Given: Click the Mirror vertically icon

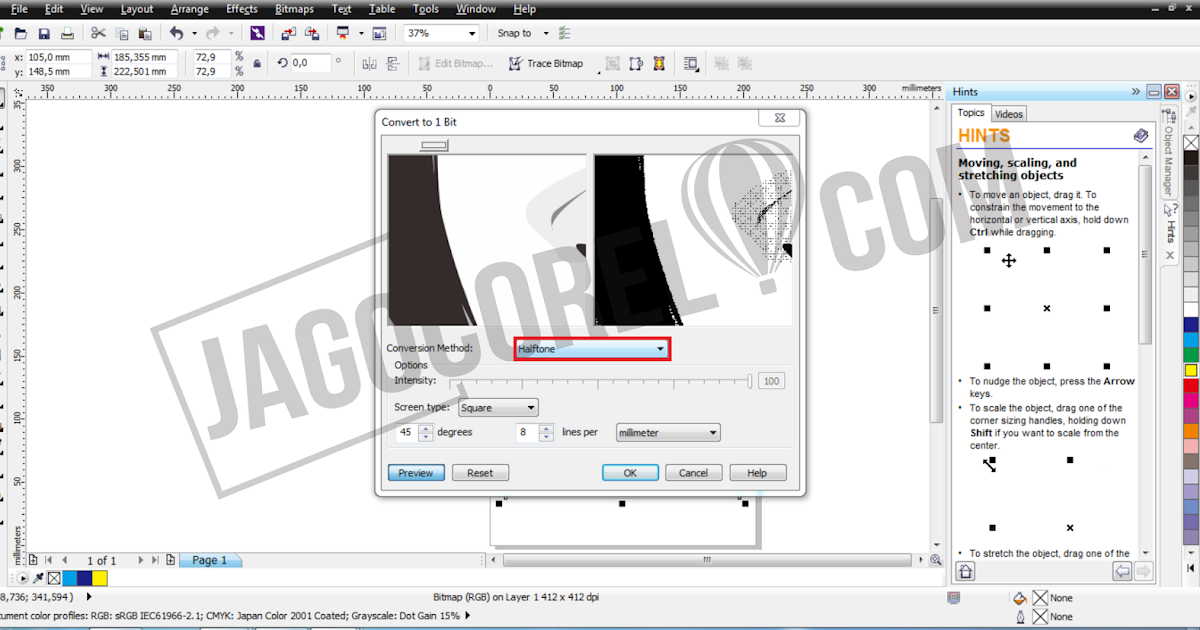Looking at the screenshot, I should [393, 63].
